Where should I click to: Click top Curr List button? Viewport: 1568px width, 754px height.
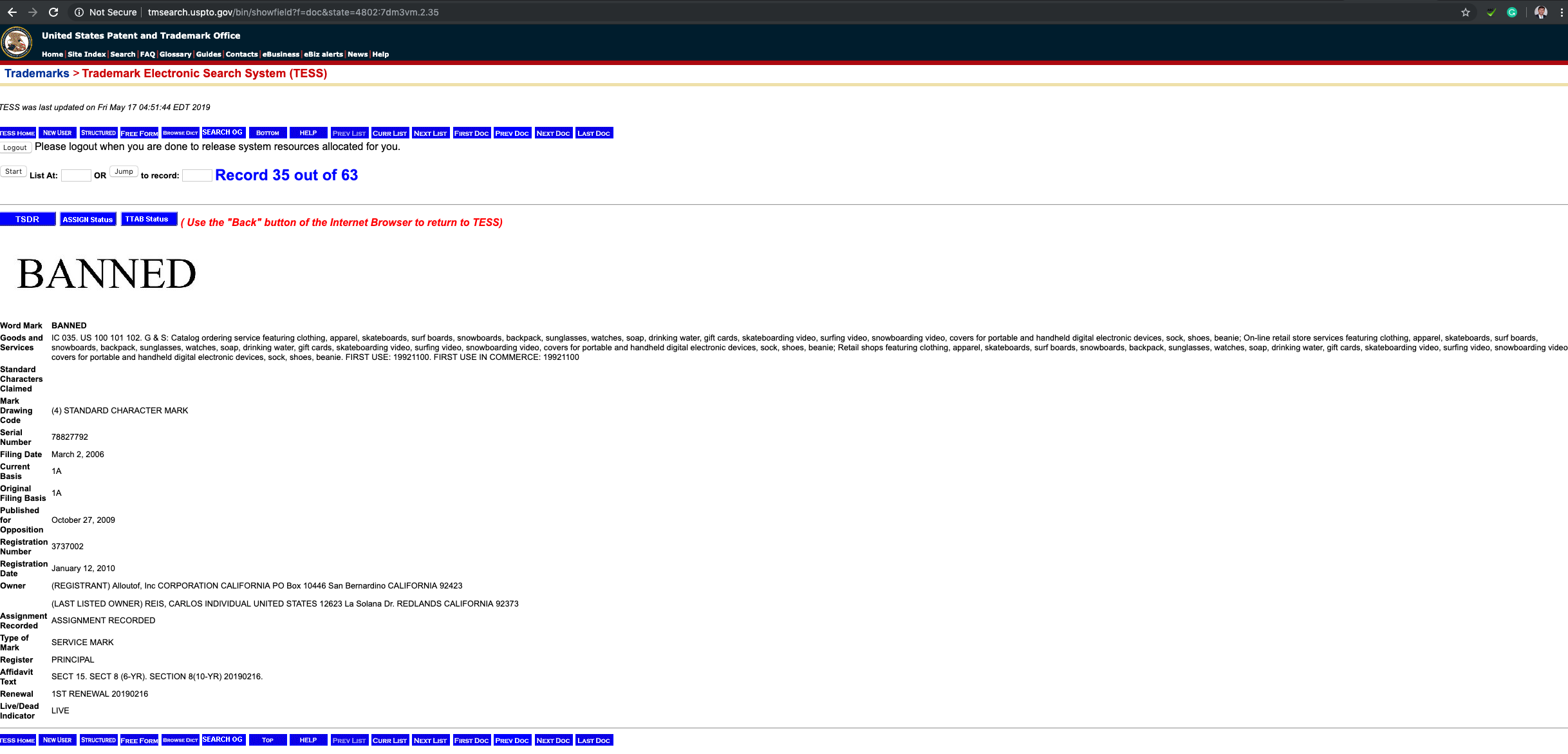click(390, 133)
